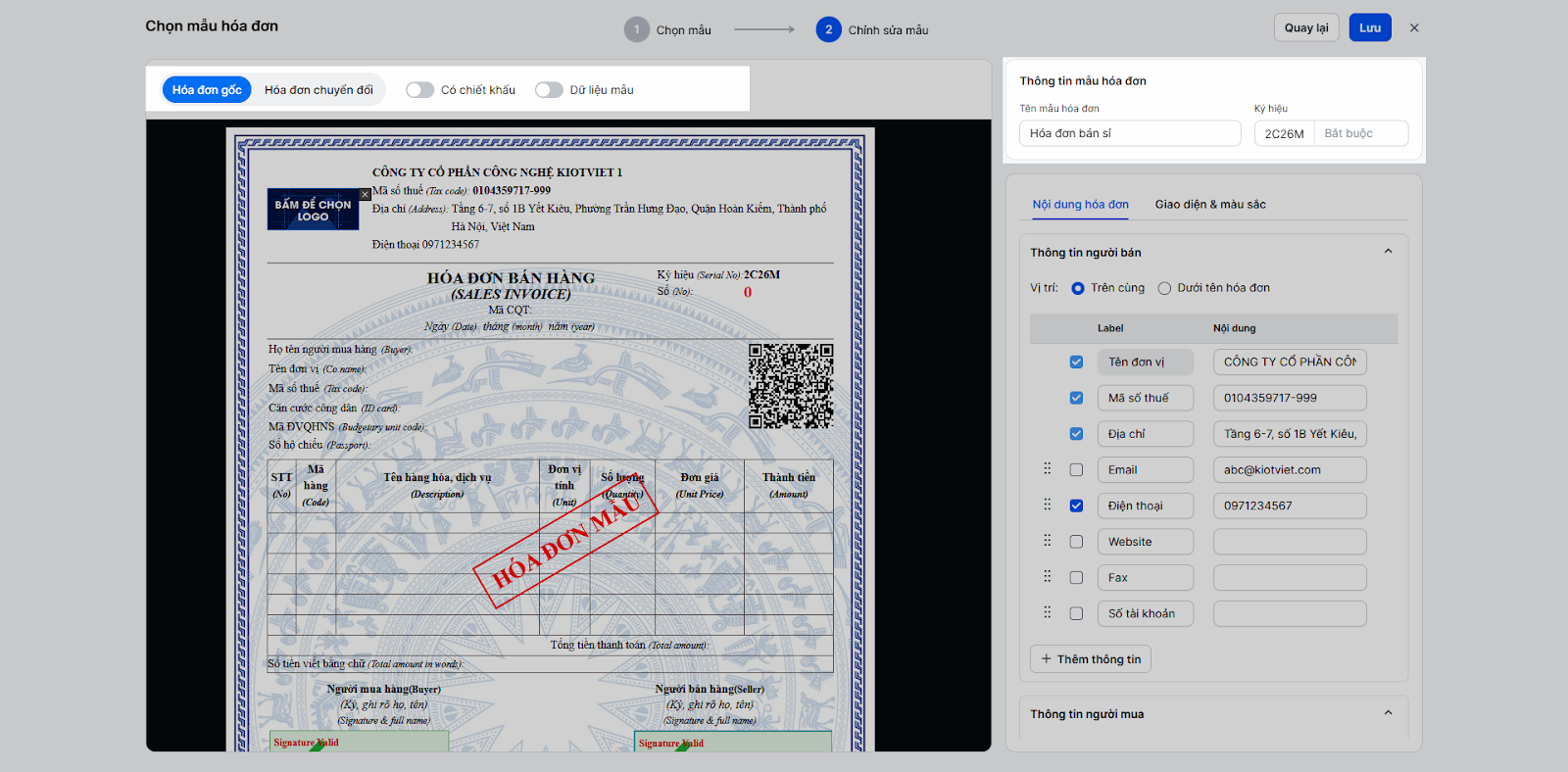
Task: Click the empty Fax content field
Action: [x=1290, y=578]
